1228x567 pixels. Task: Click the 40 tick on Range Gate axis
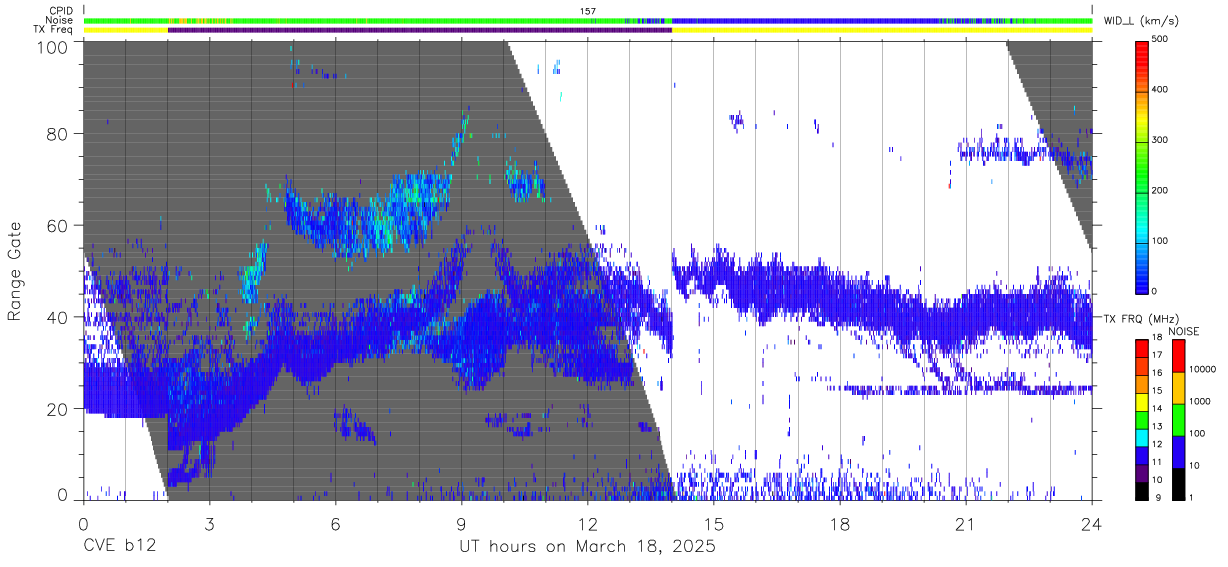58,317
